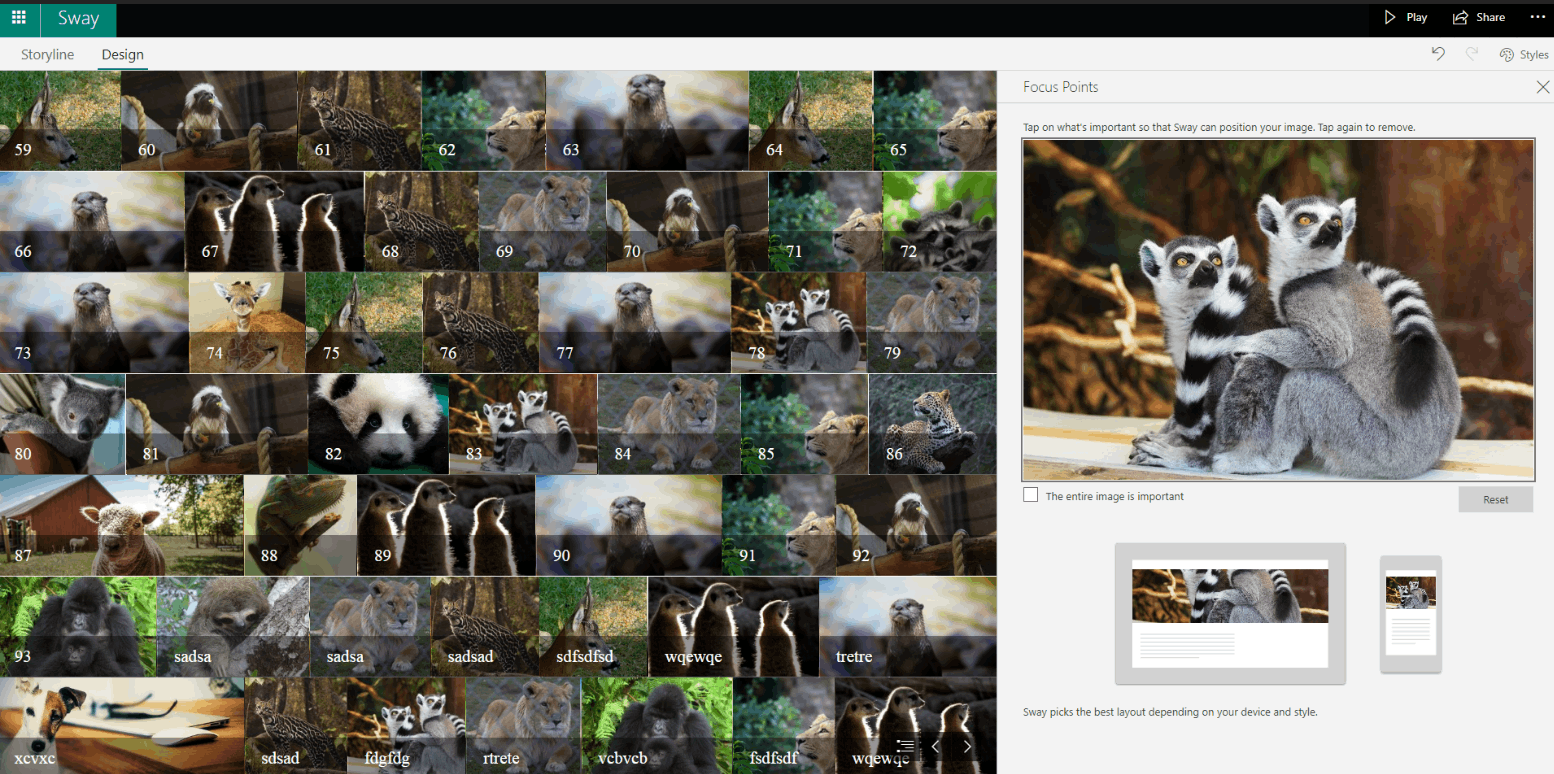Image resolution: width=1554 pixels, height=774 pixels.
Task: Switch to the Storyline tab
Action: [46, 54]
